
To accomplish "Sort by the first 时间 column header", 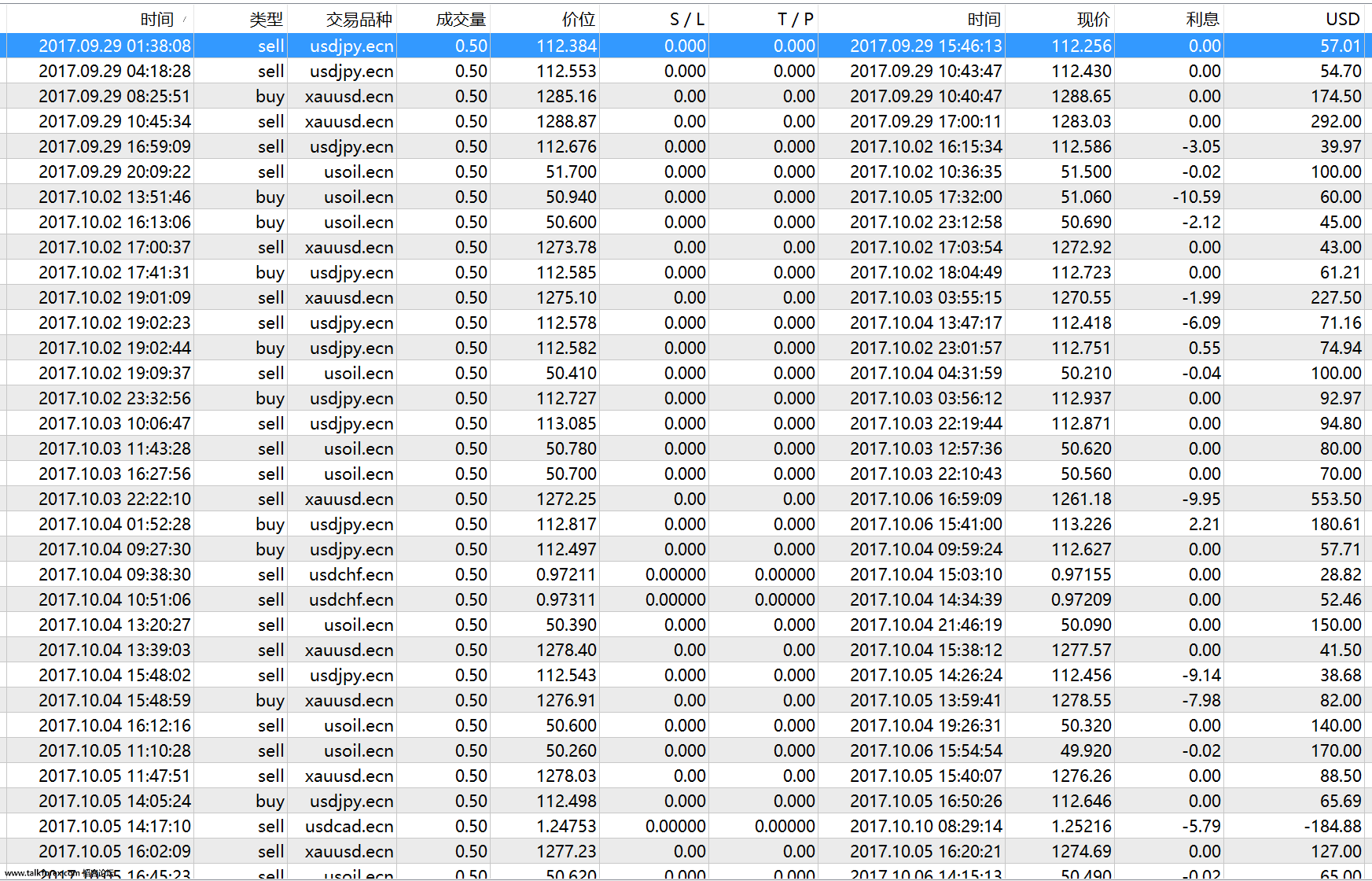I will [x=157, y=20].
